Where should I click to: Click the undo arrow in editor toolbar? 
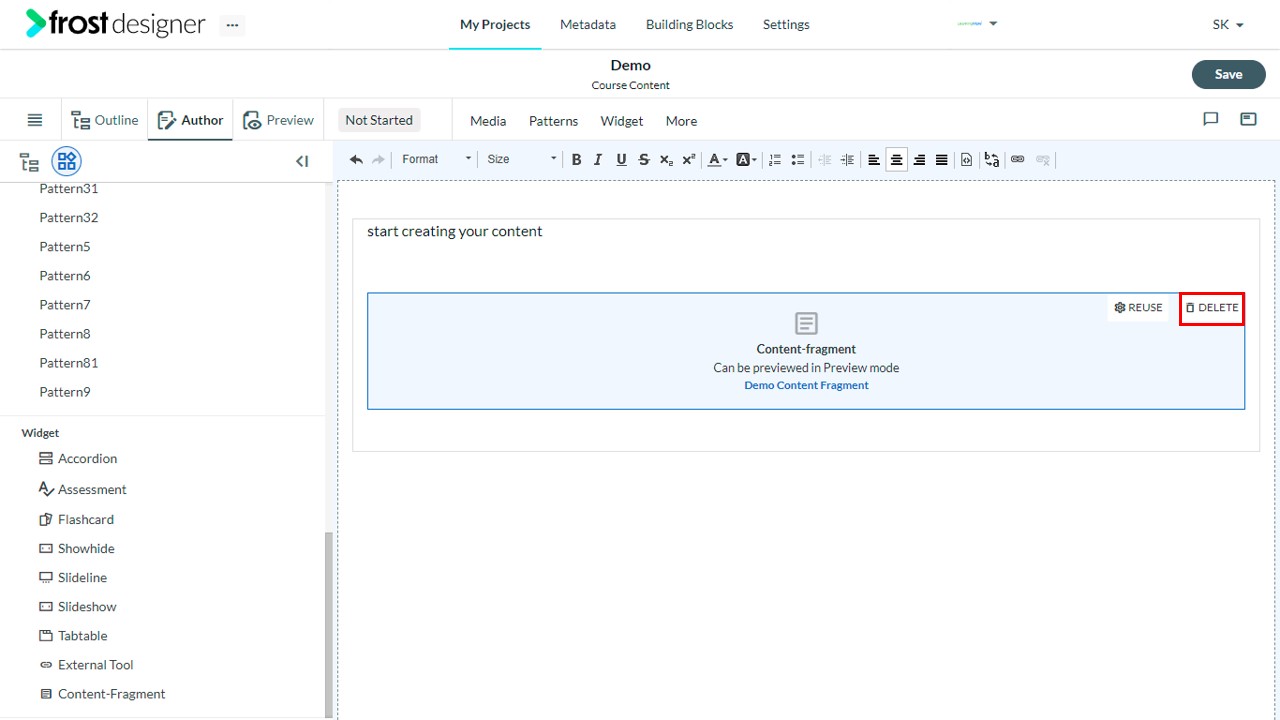tap(356, 160)
